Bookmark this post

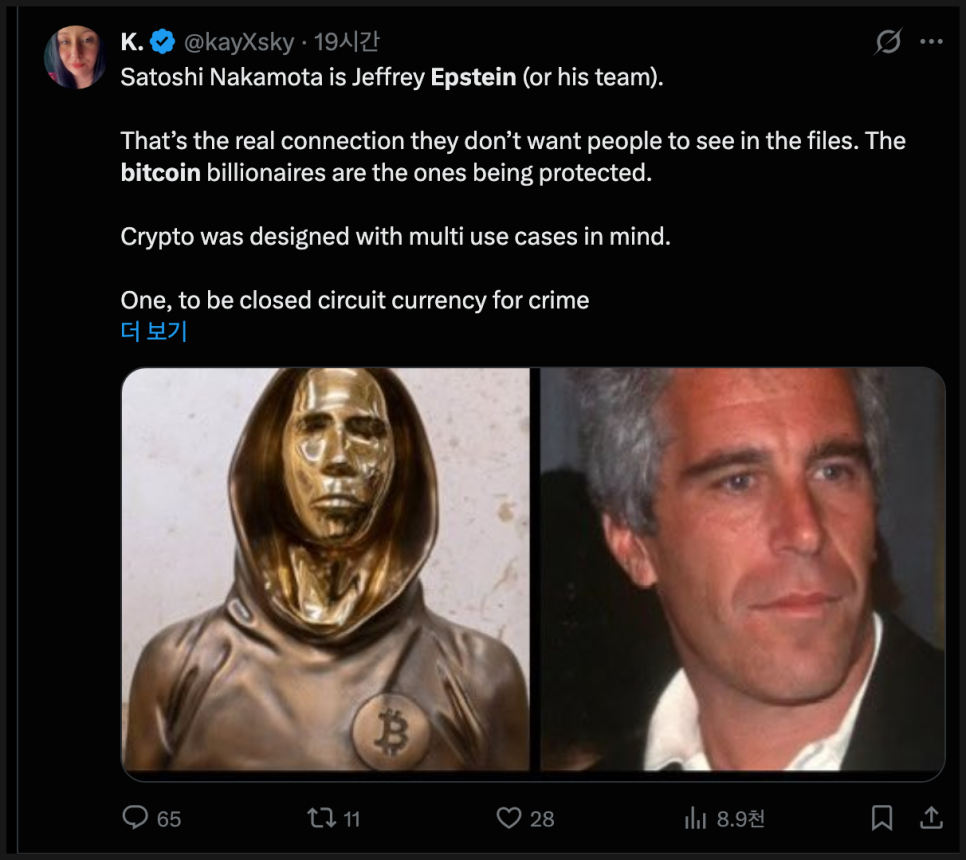881,818
